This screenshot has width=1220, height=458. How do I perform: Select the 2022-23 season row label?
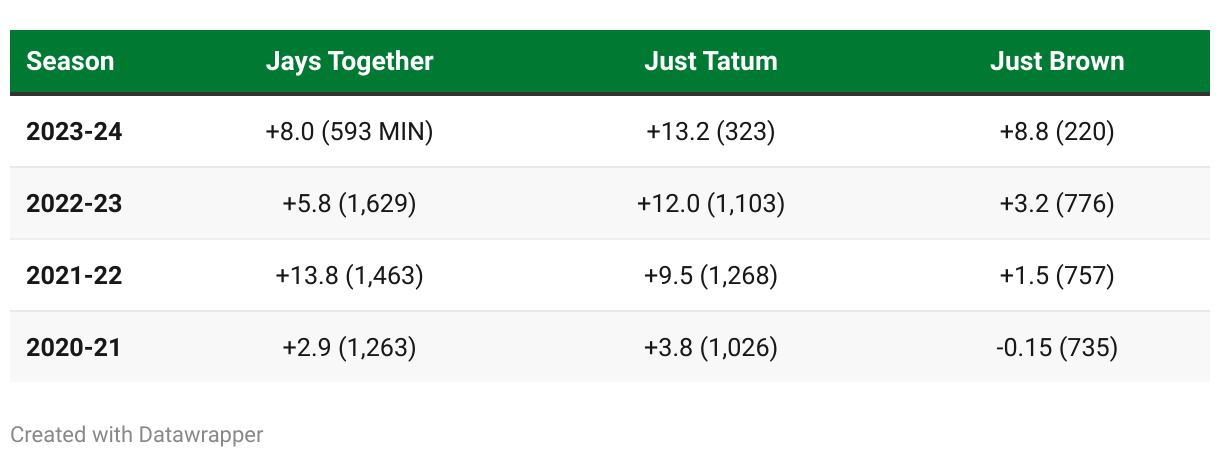74,203
